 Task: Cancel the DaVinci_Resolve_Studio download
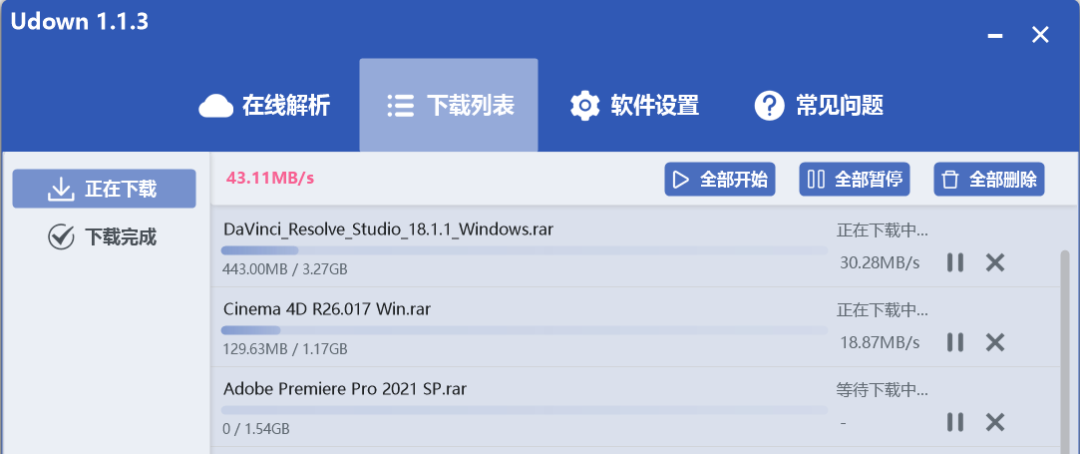click(995, 262)
